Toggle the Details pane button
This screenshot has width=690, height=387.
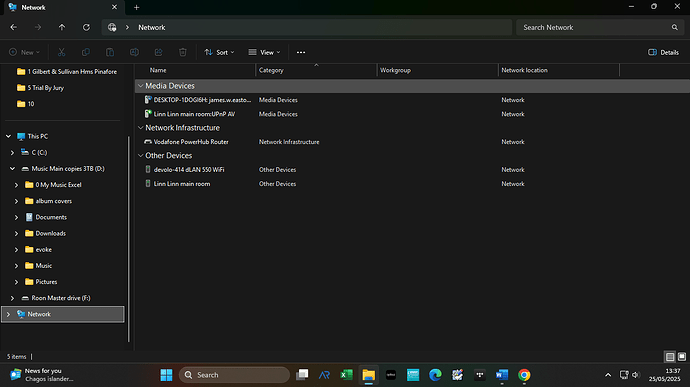663,52
